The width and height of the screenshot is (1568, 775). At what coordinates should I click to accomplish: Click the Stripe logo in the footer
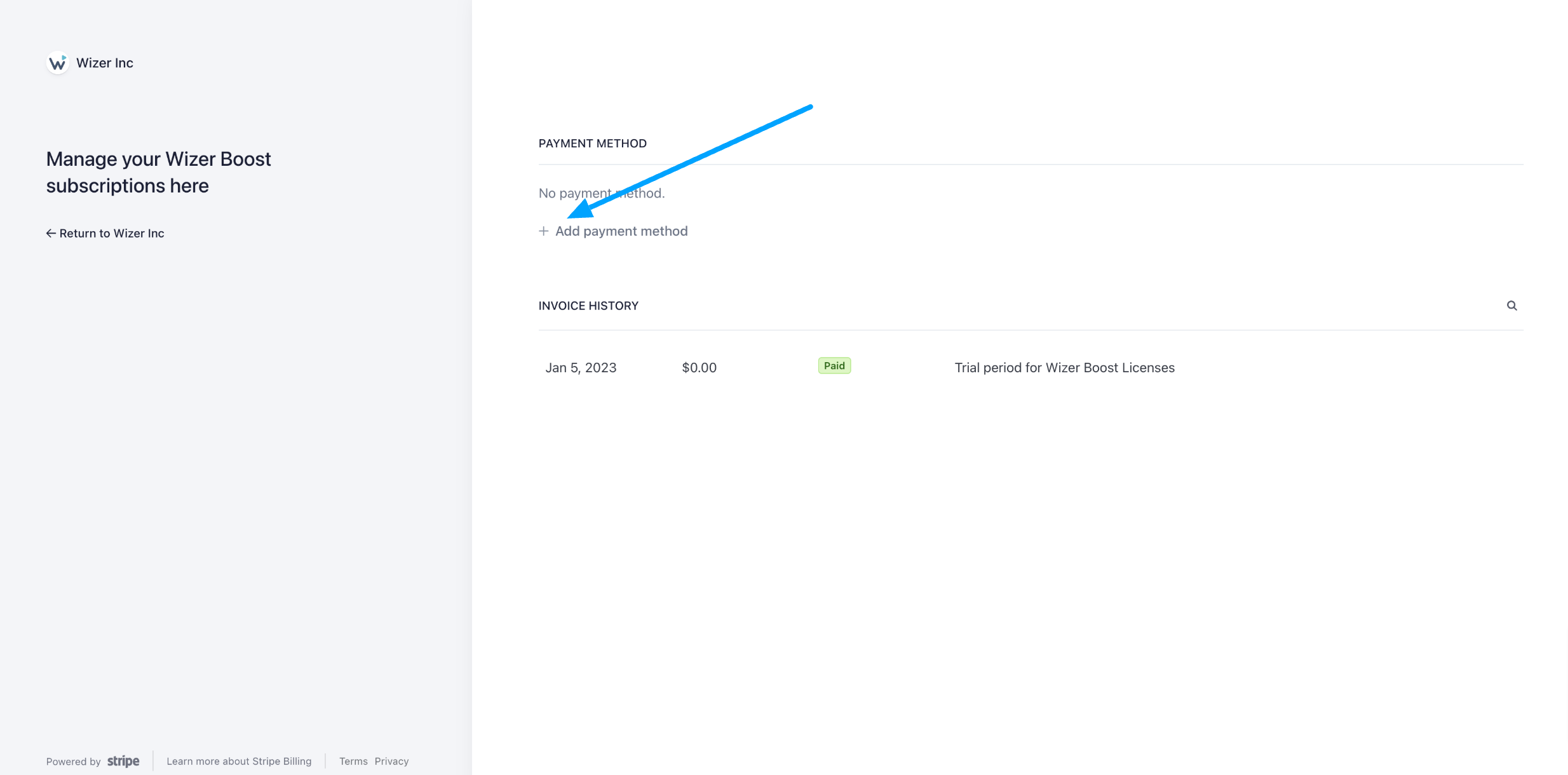(x=123, y=760)
